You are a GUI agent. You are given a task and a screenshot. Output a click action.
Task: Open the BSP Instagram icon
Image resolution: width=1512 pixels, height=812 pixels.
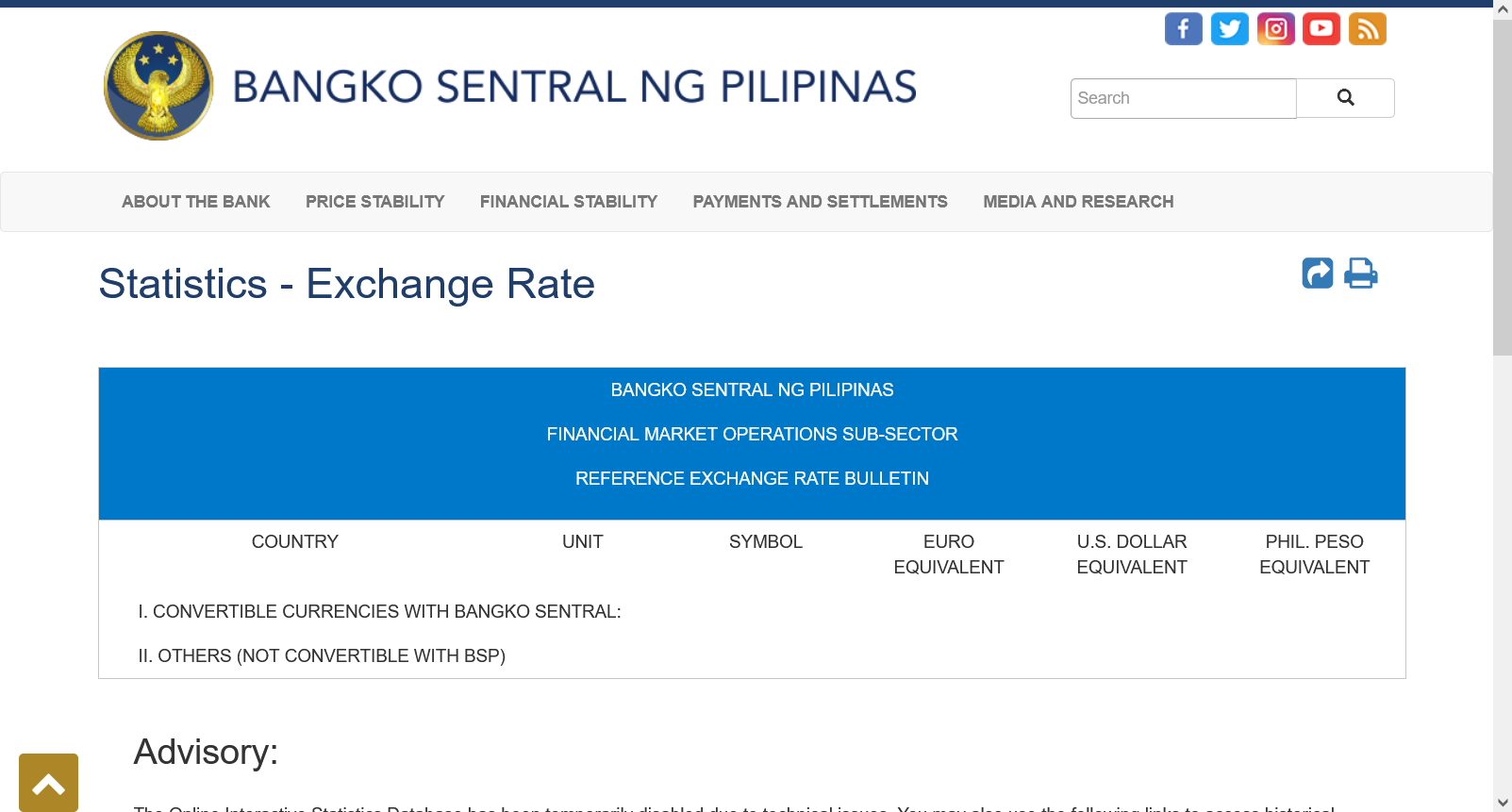pos(1275,29)
